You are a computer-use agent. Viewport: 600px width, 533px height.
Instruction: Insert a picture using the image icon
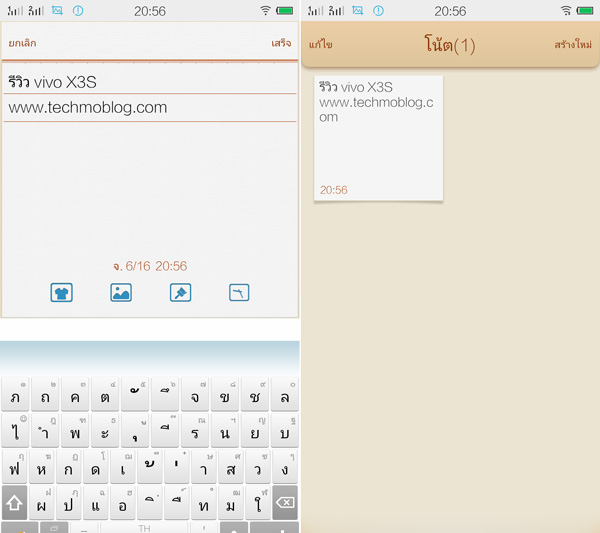[x=121, y=293]
